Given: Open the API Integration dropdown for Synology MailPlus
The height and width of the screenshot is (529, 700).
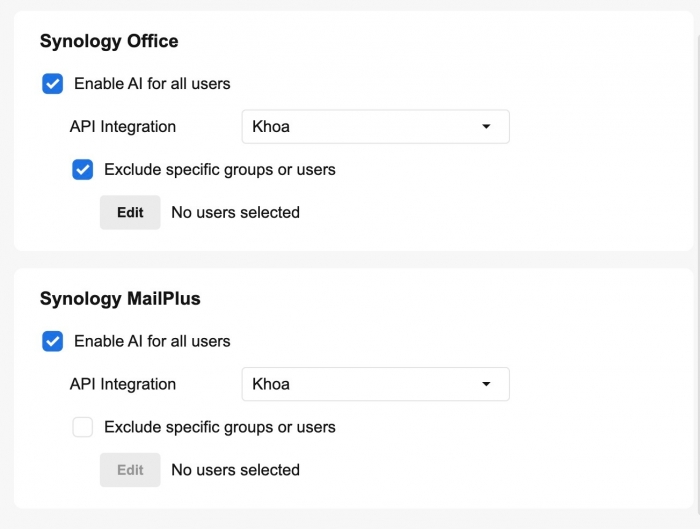Looking at the screenshot, I should pyautogui.click(x=375, y=384).
